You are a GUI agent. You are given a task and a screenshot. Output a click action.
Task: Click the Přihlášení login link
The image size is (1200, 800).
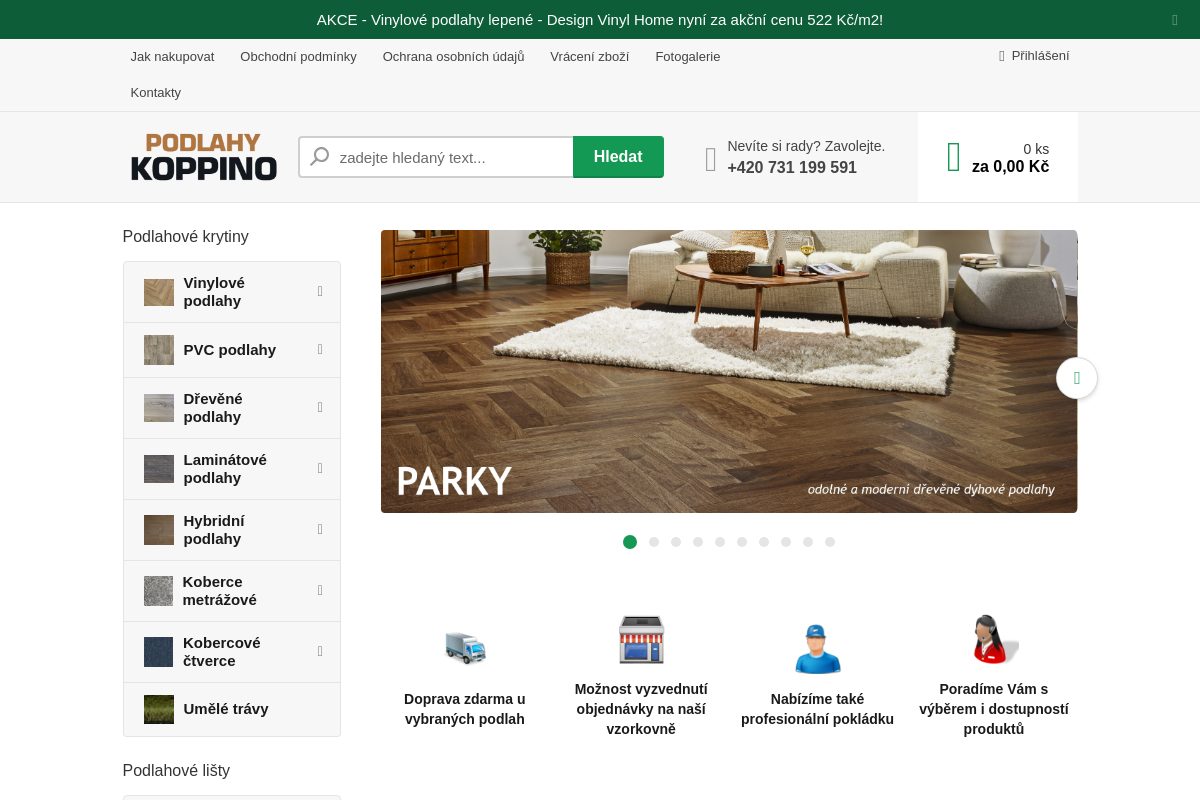(x=1040, y=56)
